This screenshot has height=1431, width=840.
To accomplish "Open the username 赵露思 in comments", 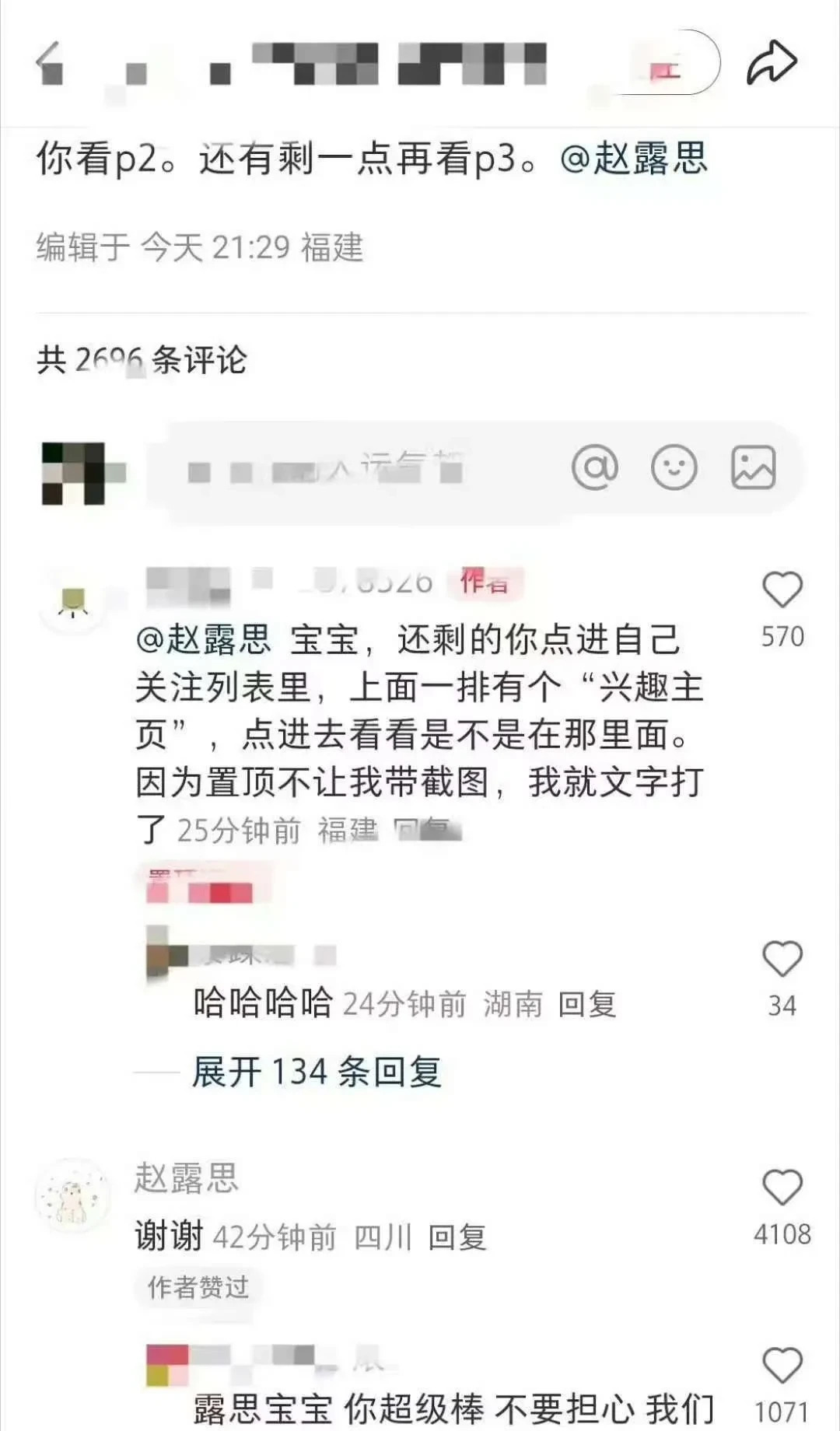I will pos(187,1177).
